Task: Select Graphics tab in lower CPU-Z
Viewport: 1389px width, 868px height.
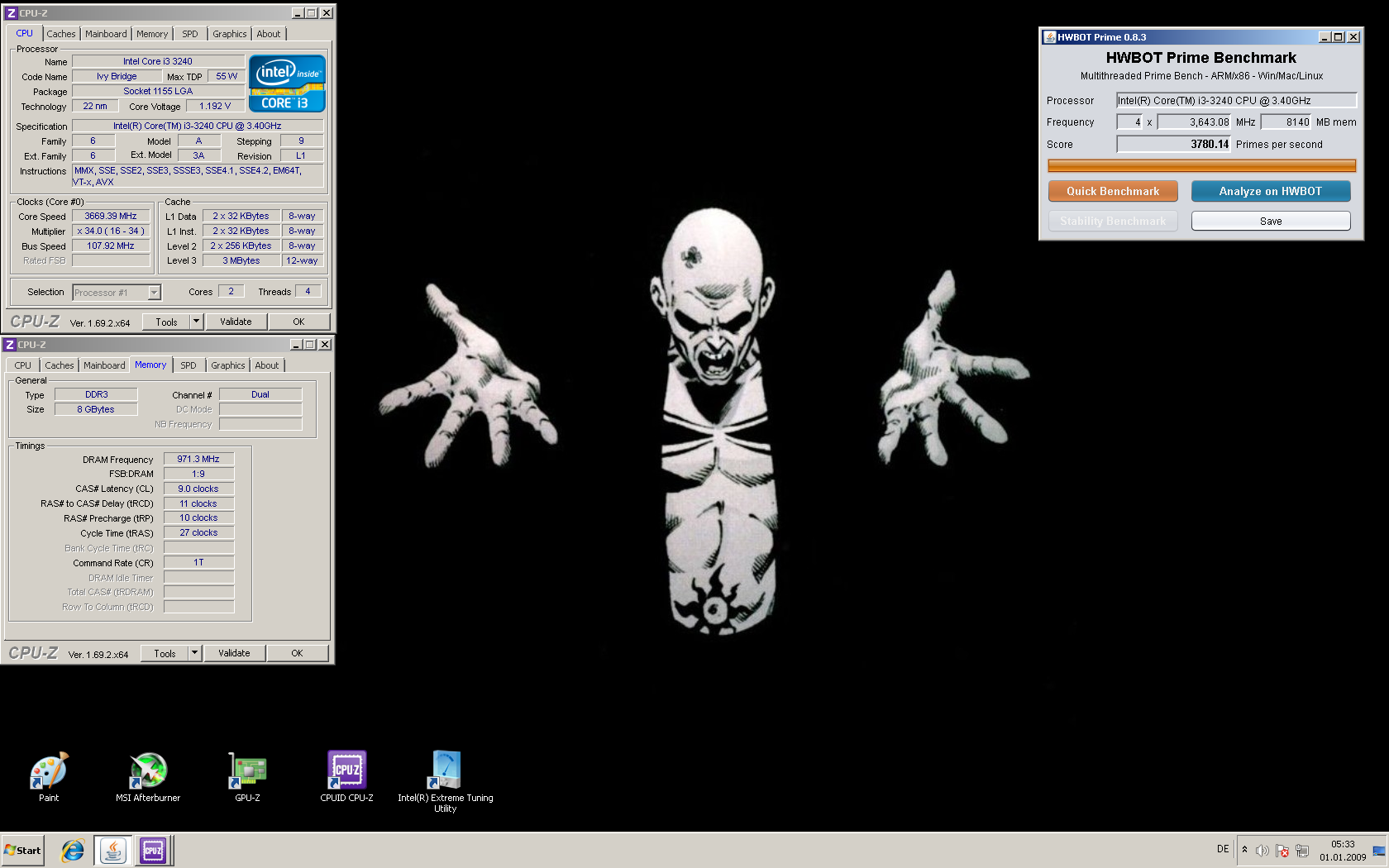Action: (x=228, y=365)
